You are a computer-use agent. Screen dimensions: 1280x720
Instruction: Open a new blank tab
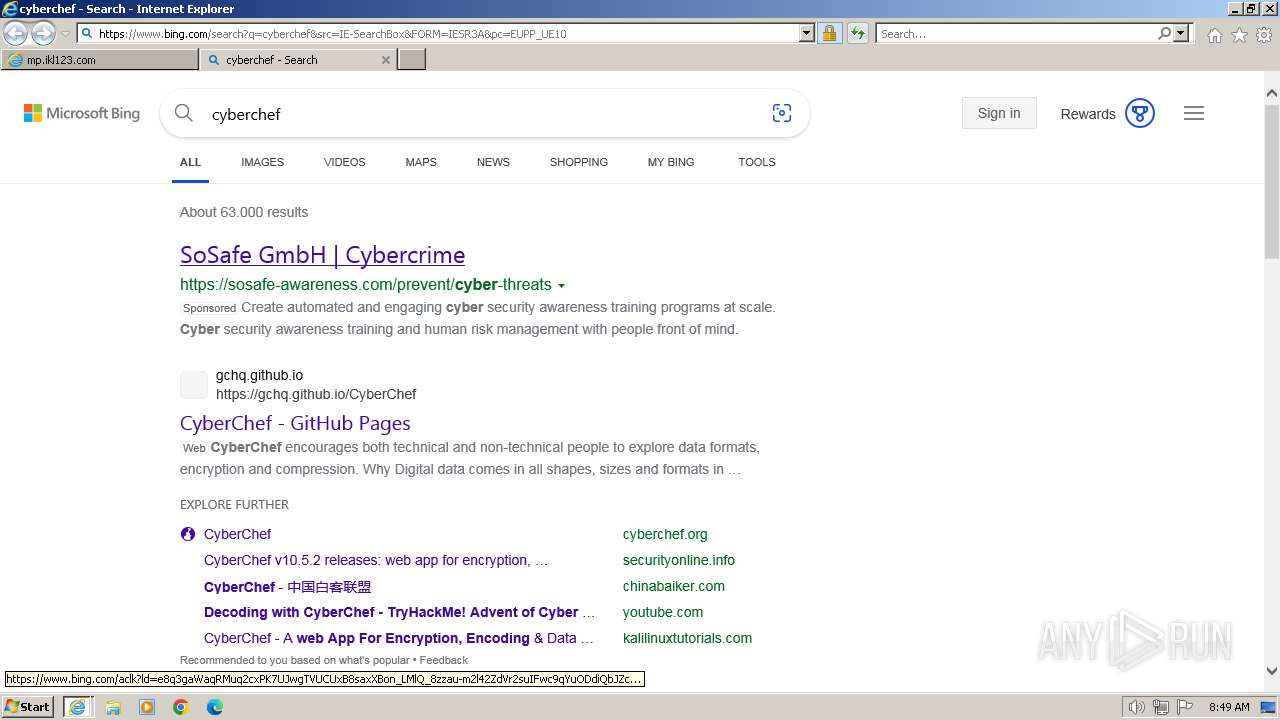tap(412, 60)
